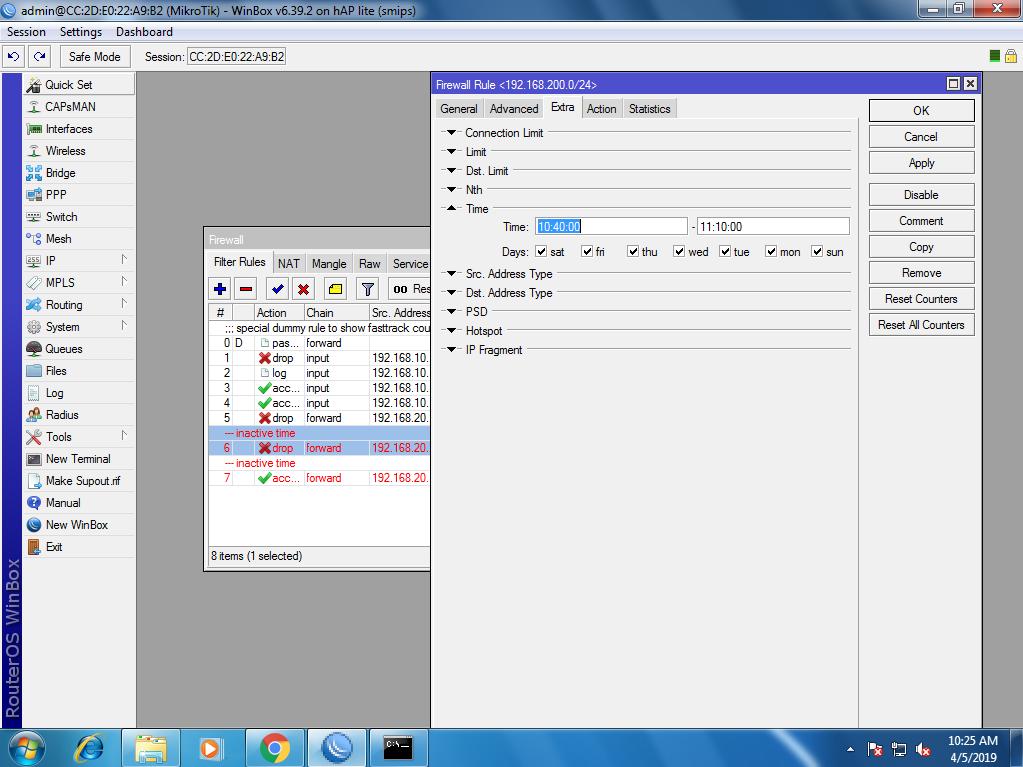Click Make Supout.rif in the sidebar
The height and width of the screenshot is (767, 1023).
[79, 481]
